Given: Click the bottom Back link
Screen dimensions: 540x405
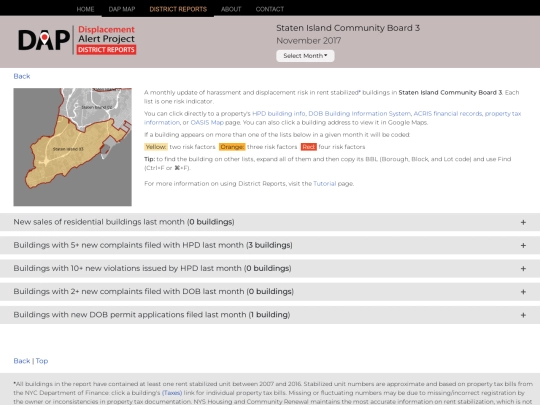Looking at the screenshot, I should coord(22,361).
